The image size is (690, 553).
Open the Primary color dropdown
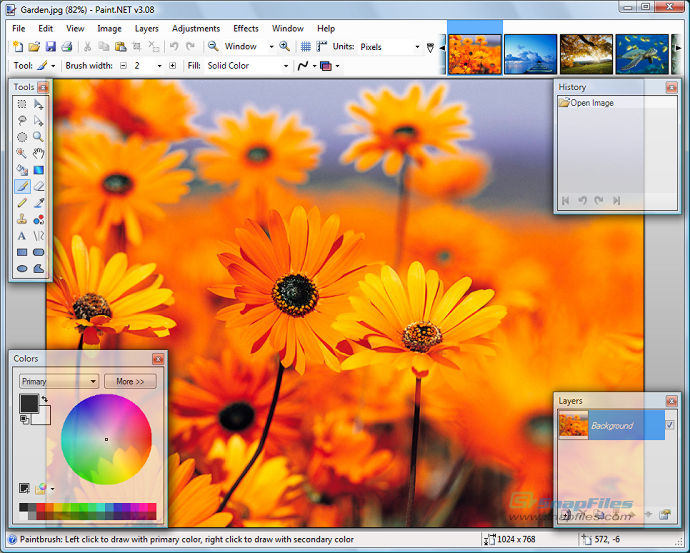[59, 381]
